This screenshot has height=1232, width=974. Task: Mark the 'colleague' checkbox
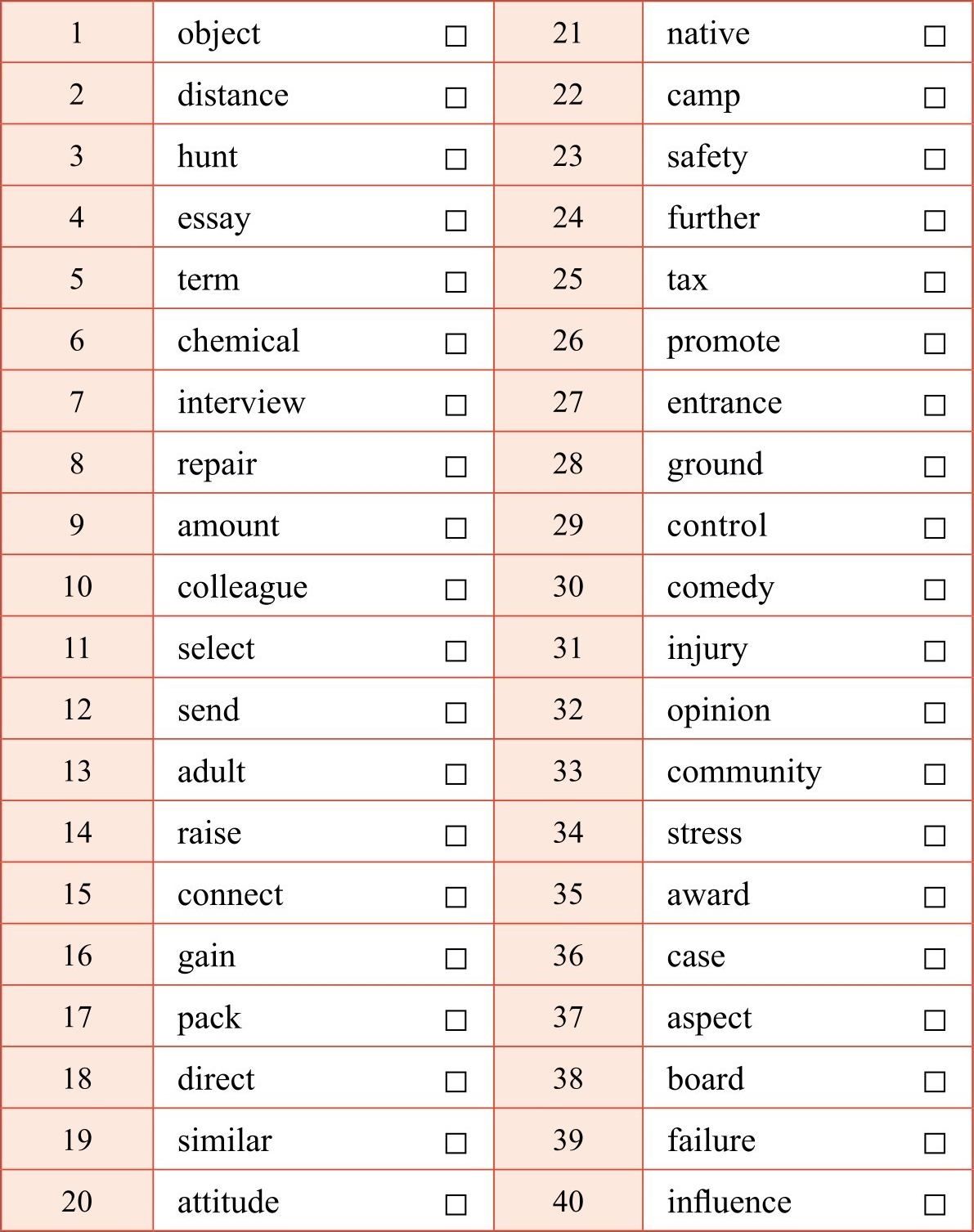click(456, 589)
